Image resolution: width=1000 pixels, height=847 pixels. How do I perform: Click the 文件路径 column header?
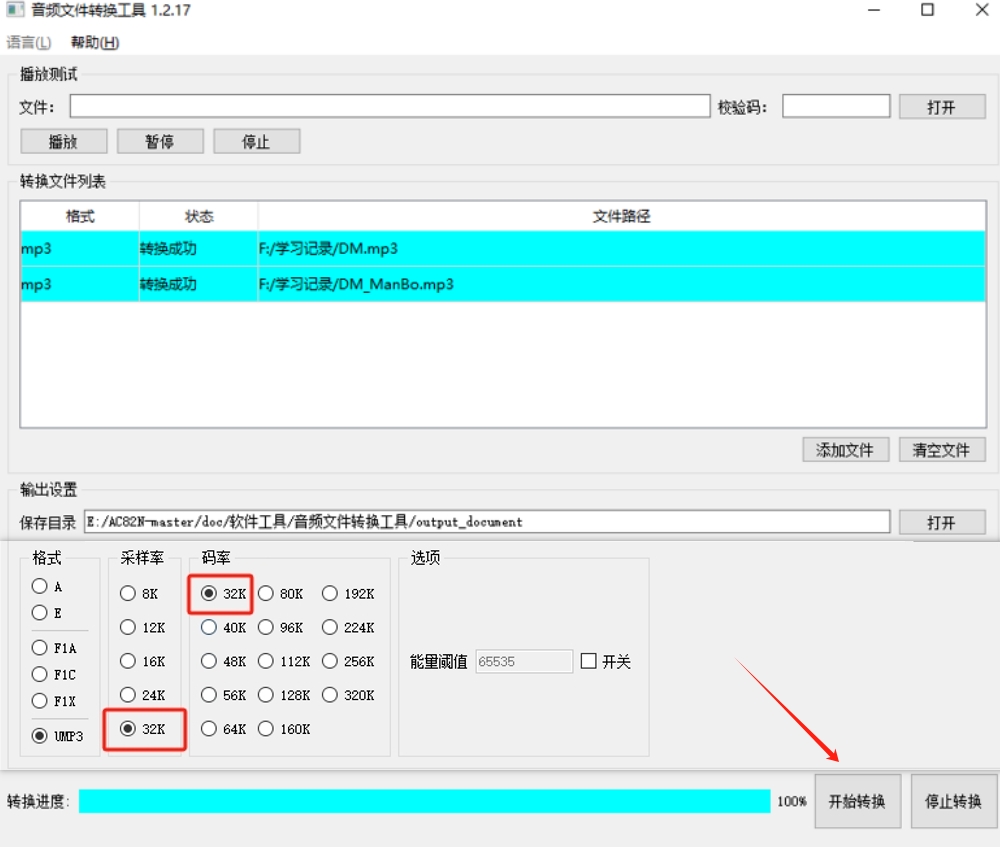pos(621,217)
